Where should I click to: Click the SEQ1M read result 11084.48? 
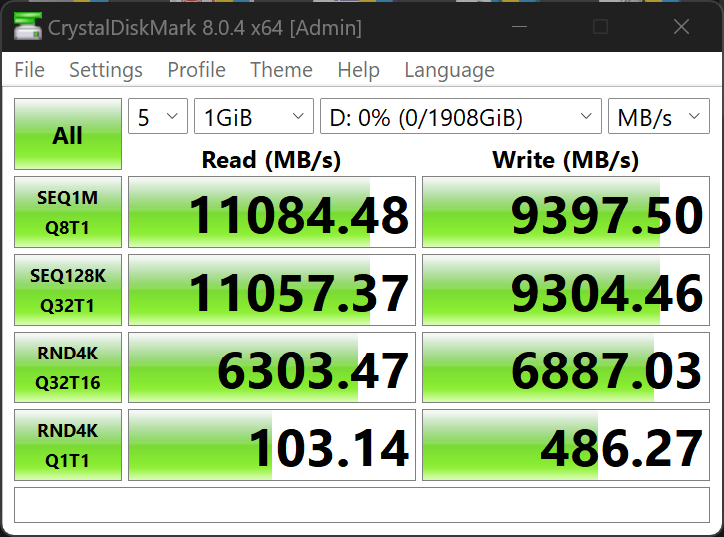(x=272, y=212)
